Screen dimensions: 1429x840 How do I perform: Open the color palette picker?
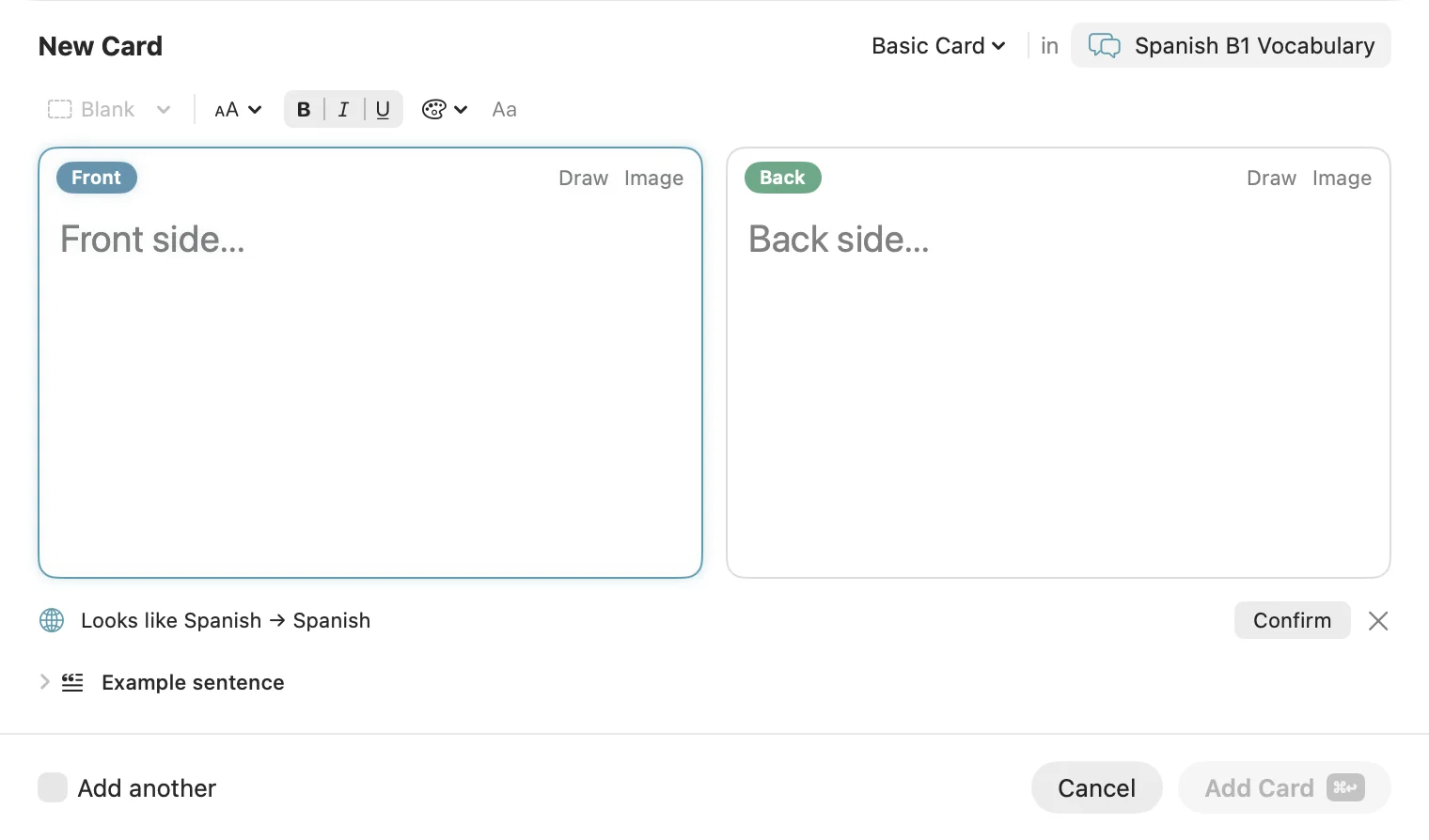point(445,109)
